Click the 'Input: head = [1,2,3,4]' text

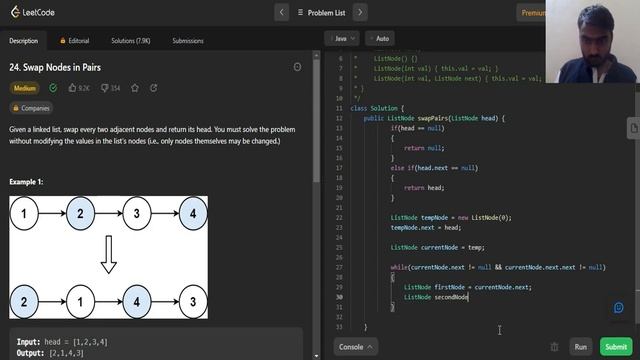tap(62, 342)
